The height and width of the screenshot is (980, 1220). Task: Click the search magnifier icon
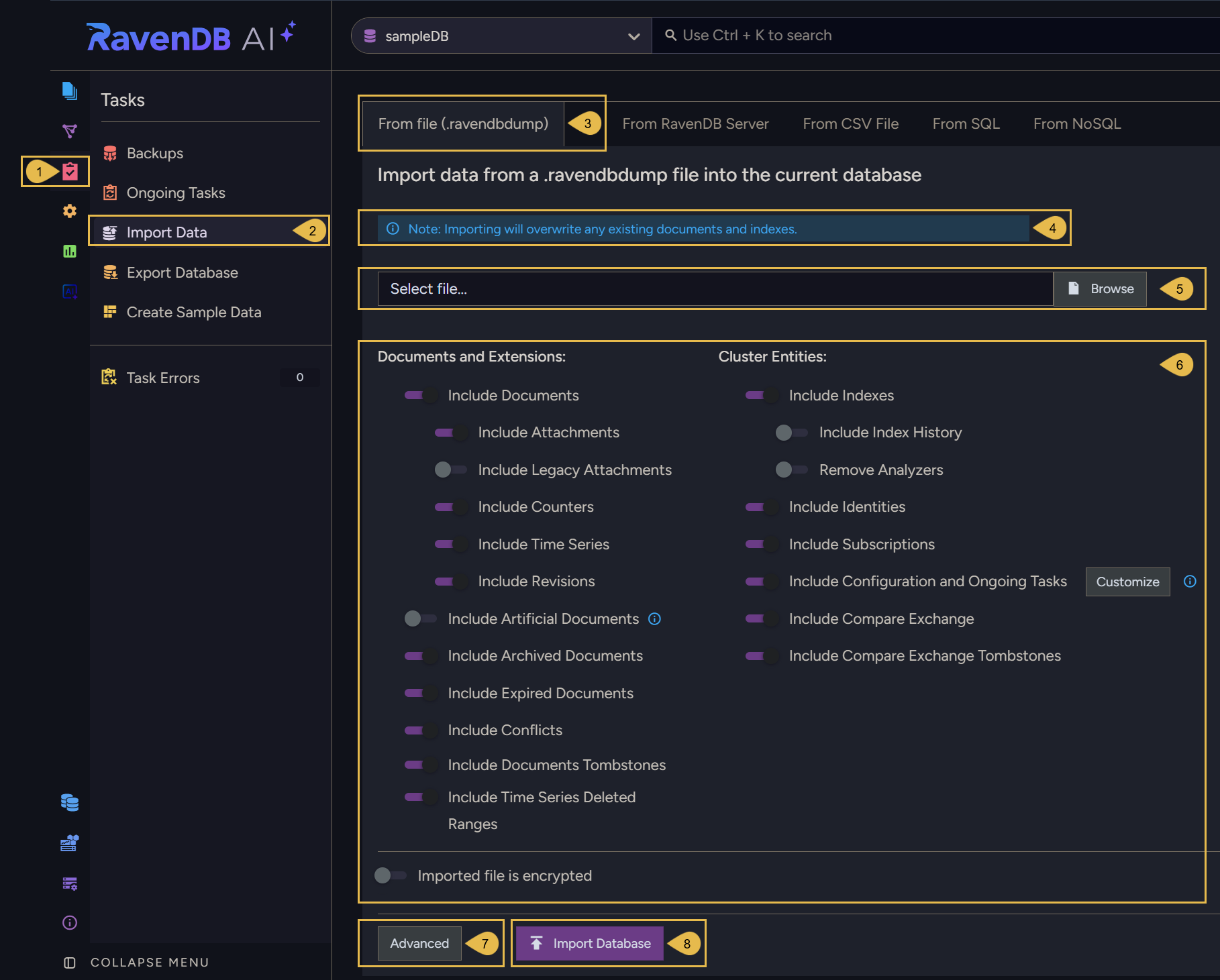(x=670, y=35)
